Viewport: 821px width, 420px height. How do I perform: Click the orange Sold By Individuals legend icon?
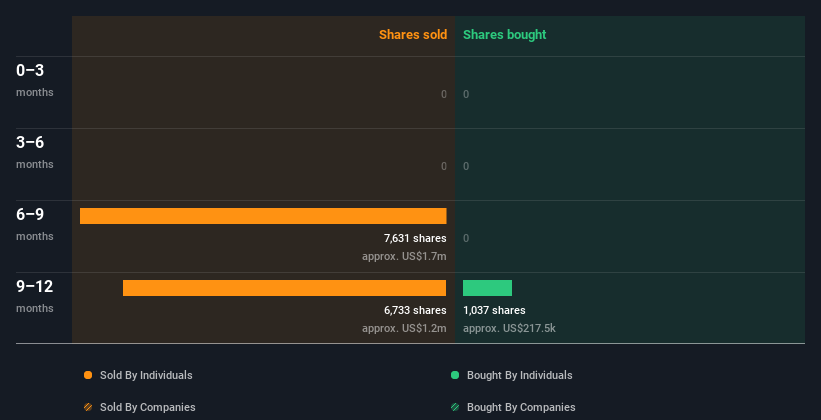[x=88, y=375]
